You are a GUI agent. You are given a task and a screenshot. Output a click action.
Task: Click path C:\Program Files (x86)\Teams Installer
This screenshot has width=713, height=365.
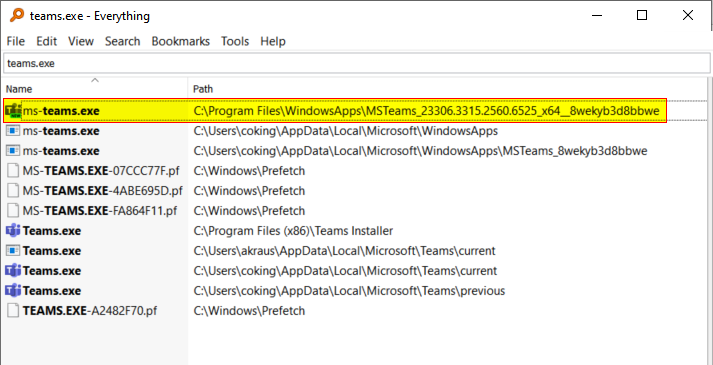tap(293, 230)
